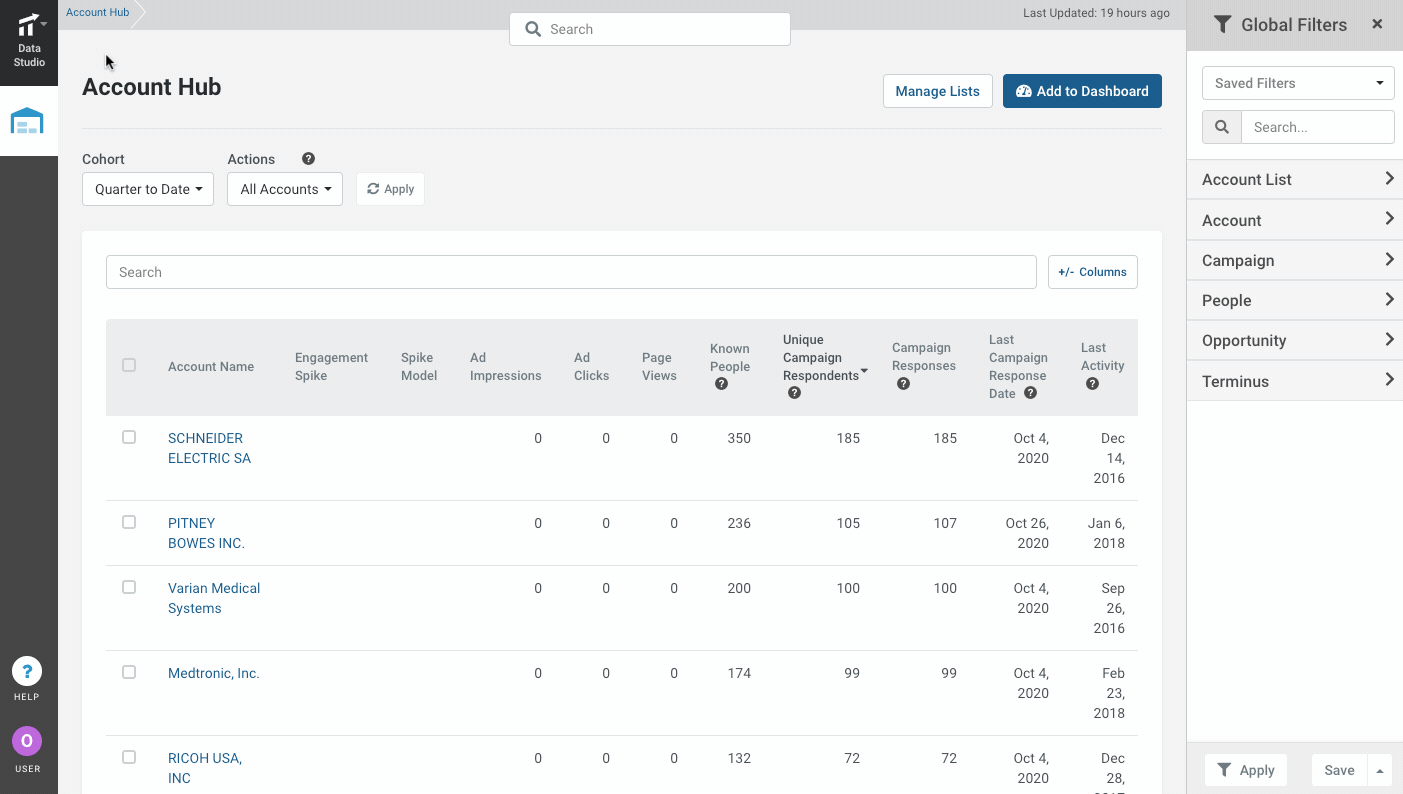Open the Account Hub warehouse sidebar icon

coord(27,121)
